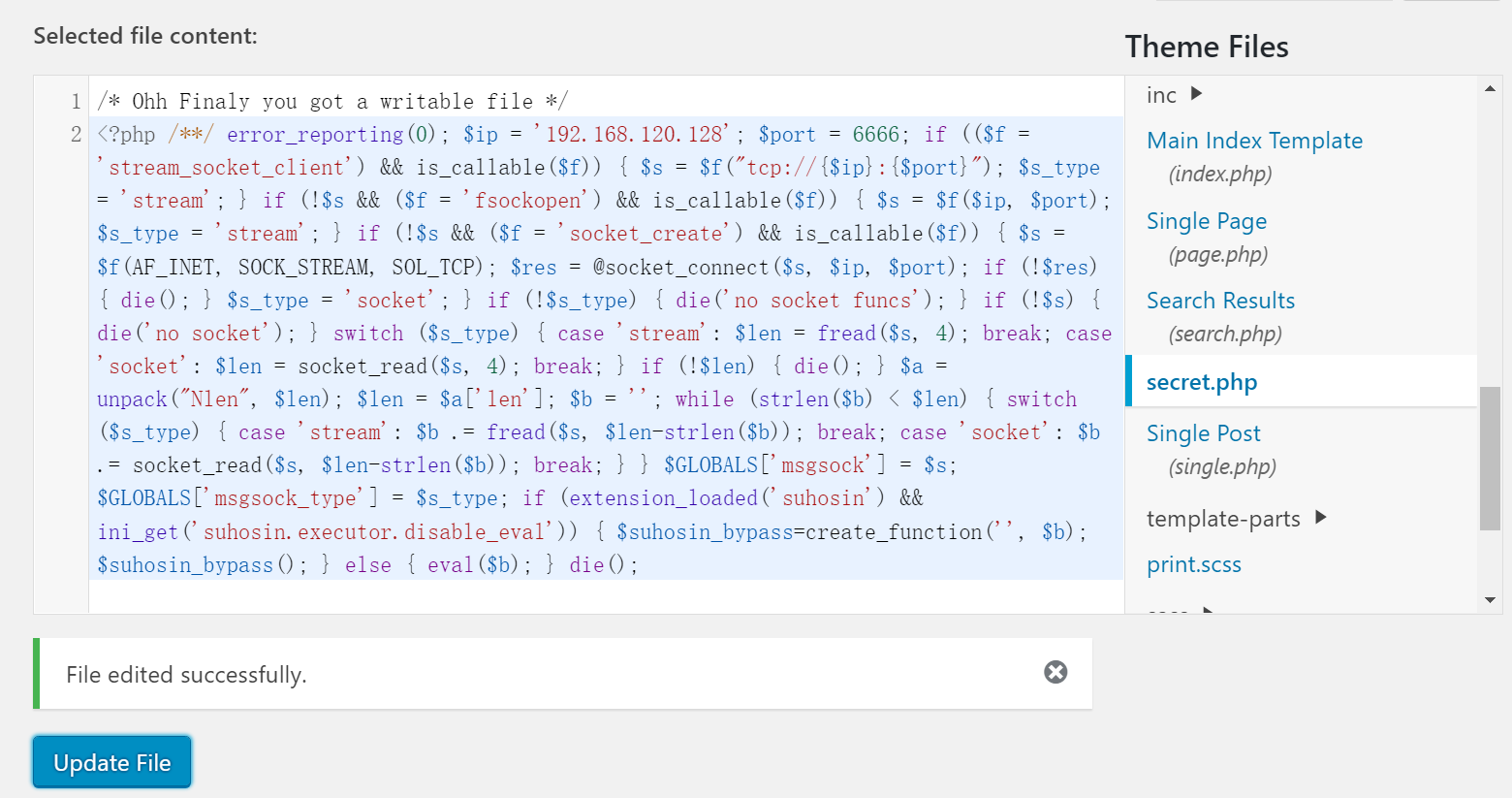The image size is (1512, 798).
Task: Click scrollbar up arrow in Theme Files
Action: (1490, 89)
